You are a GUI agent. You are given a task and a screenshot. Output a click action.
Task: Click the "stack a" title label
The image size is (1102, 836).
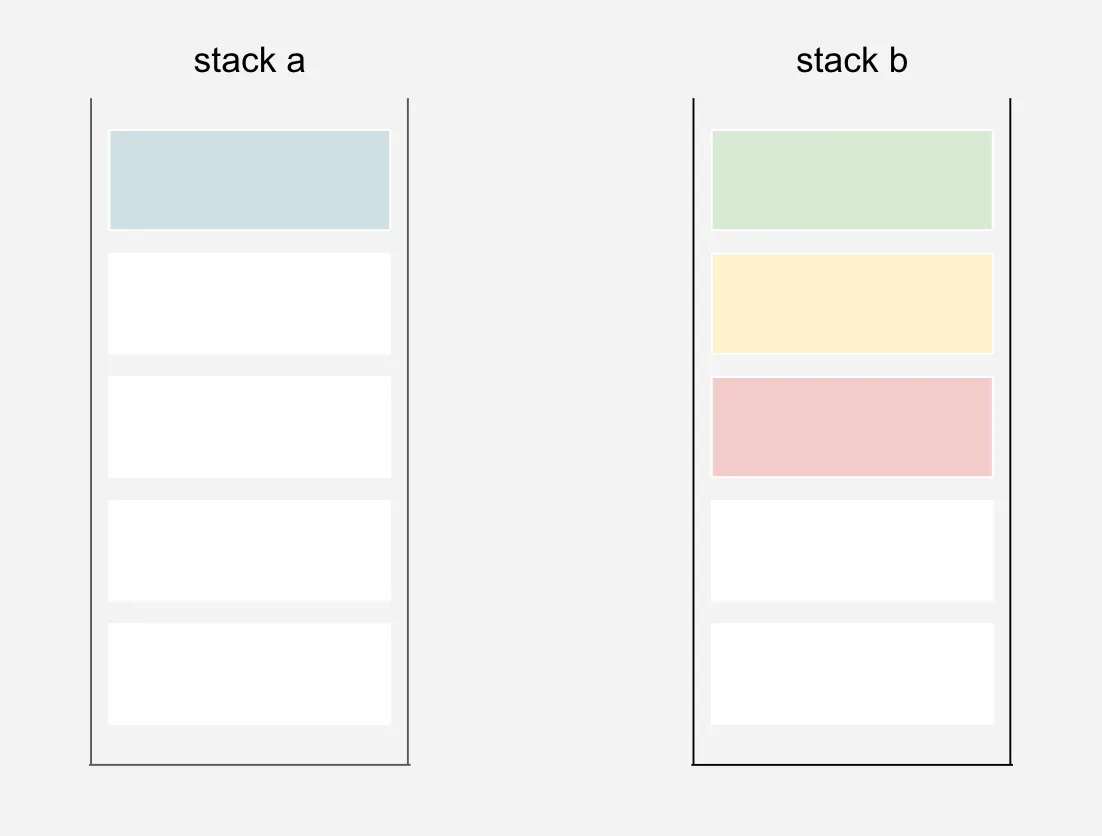tap(249, 61)
